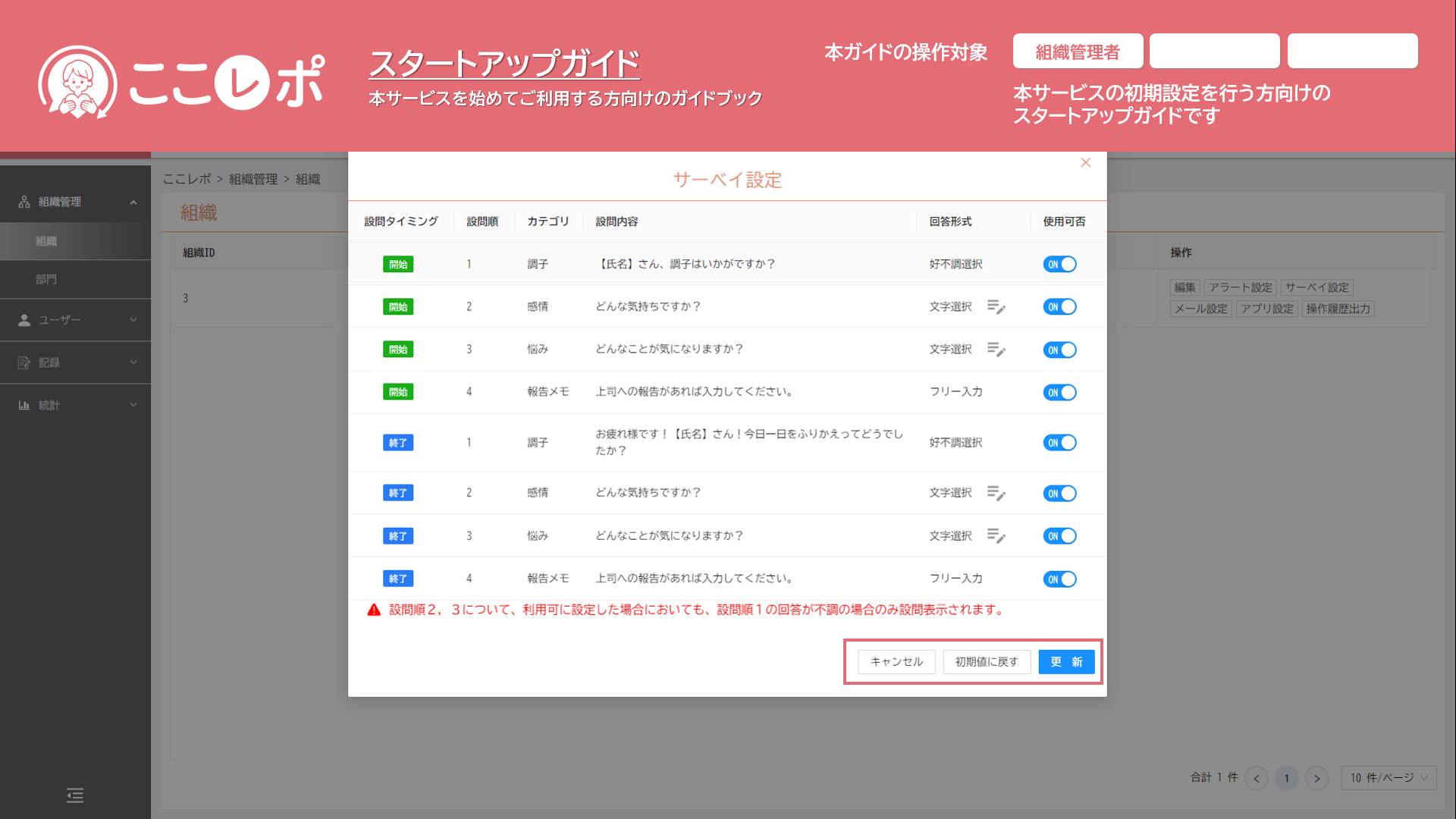Open the 記録 sidebar menu

(x=76, y=362)
